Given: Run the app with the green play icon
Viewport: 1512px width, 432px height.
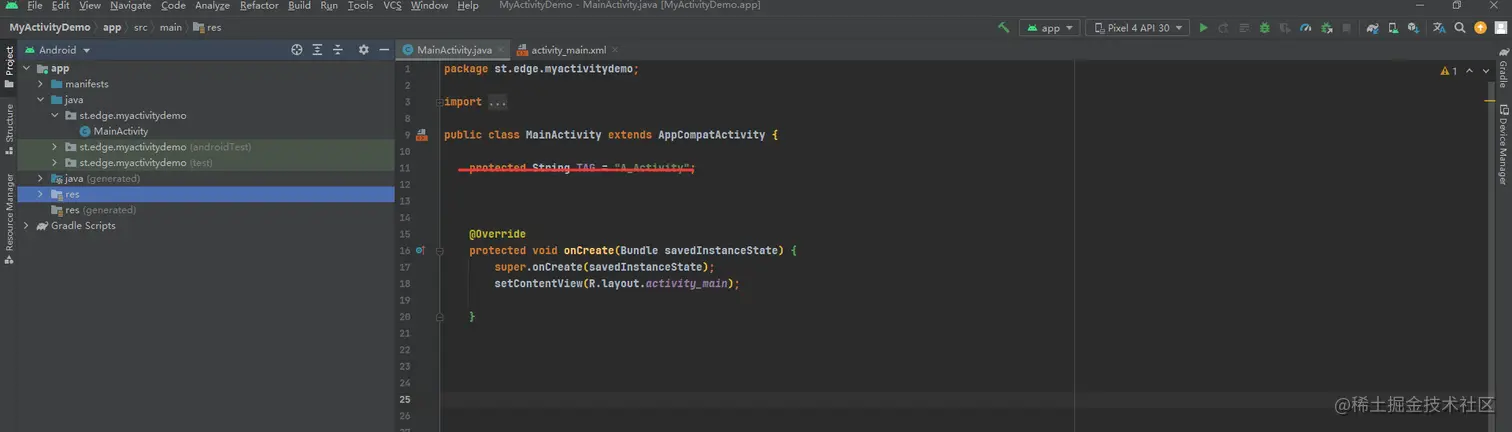Looking at the screenshot, I should pyautogui.click(x=1203, y=28).
